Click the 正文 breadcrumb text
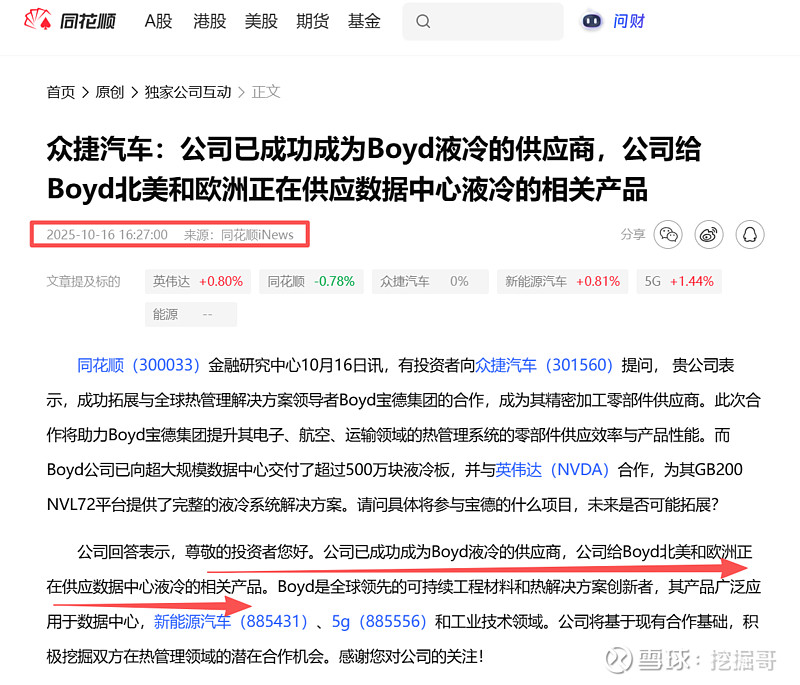 [x=266, y=92]
